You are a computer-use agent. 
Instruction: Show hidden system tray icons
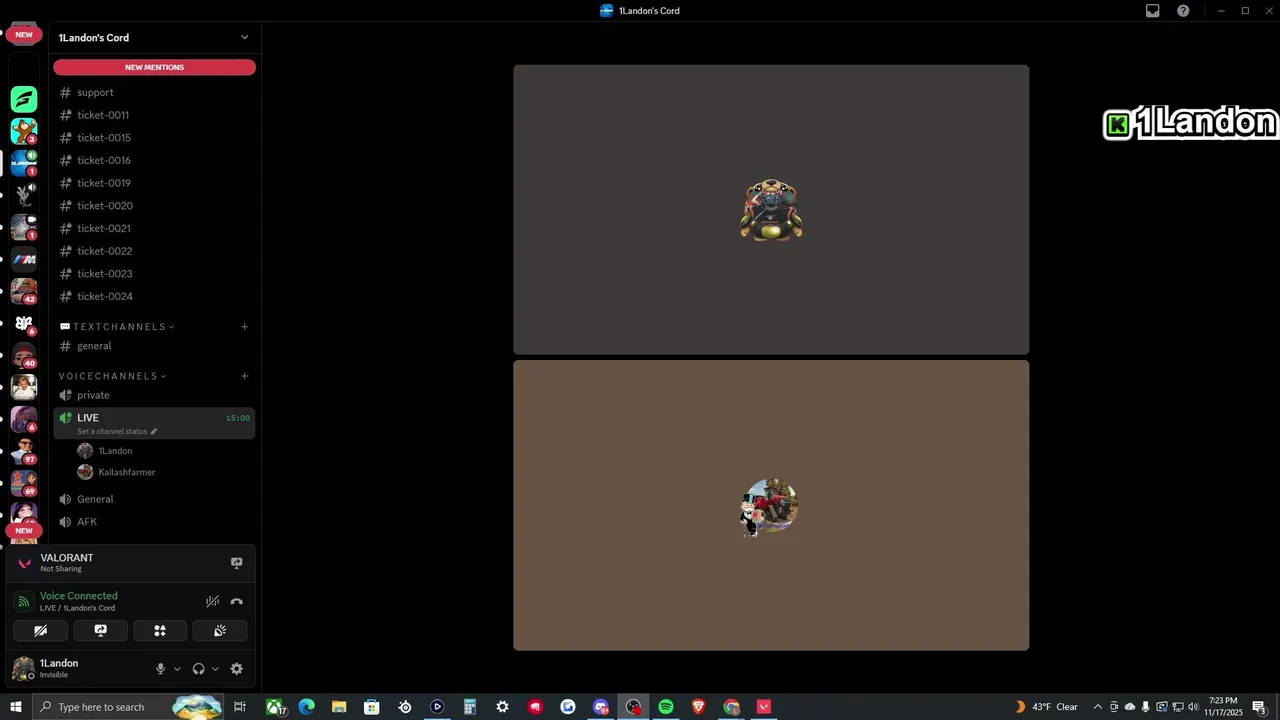1098,707
